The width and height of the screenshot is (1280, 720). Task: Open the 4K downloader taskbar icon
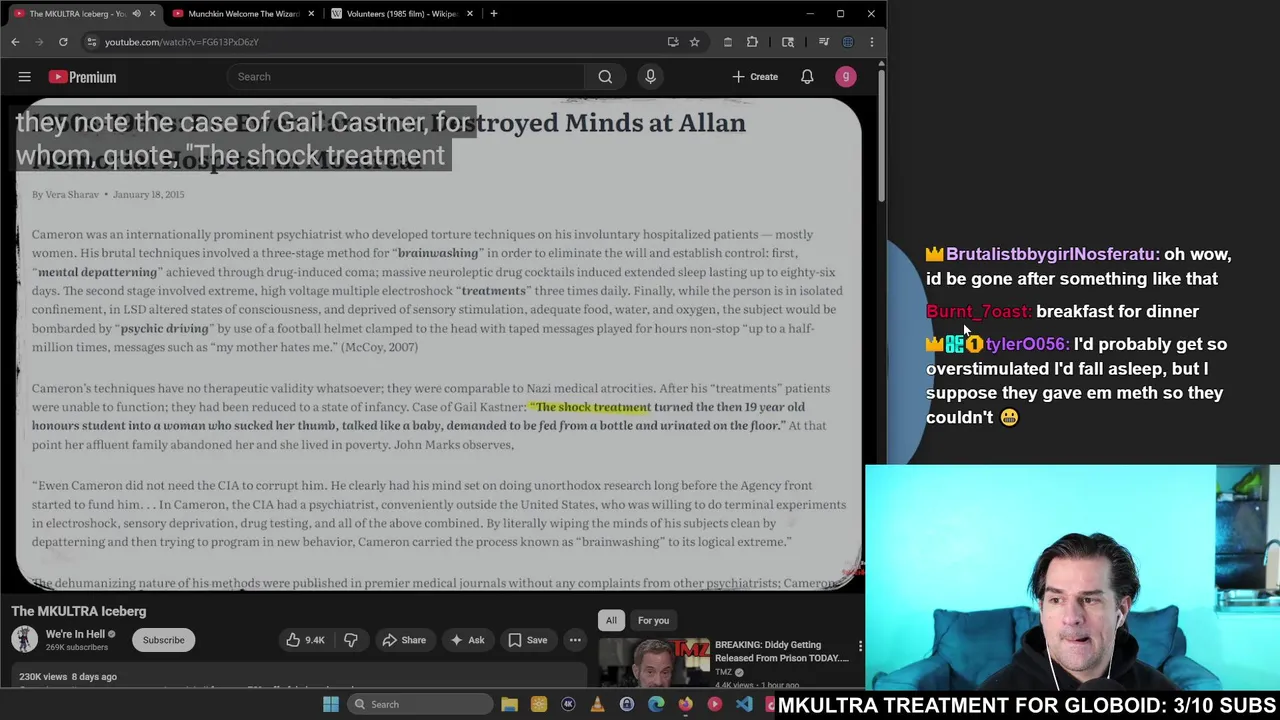pyautogui.click(x=568, y=704)
